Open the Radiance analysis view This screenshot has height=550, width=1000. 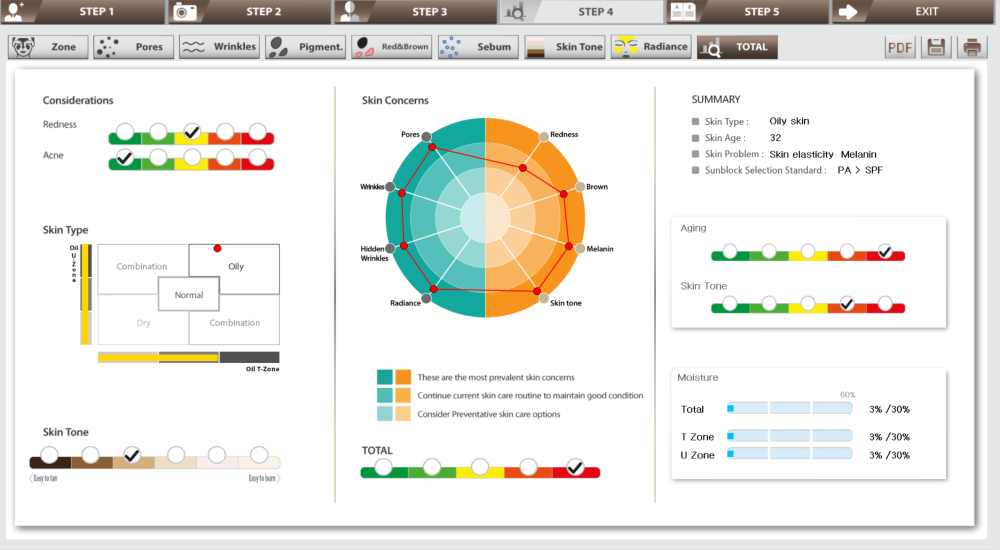pyautogui.click(x=650, y=47)
